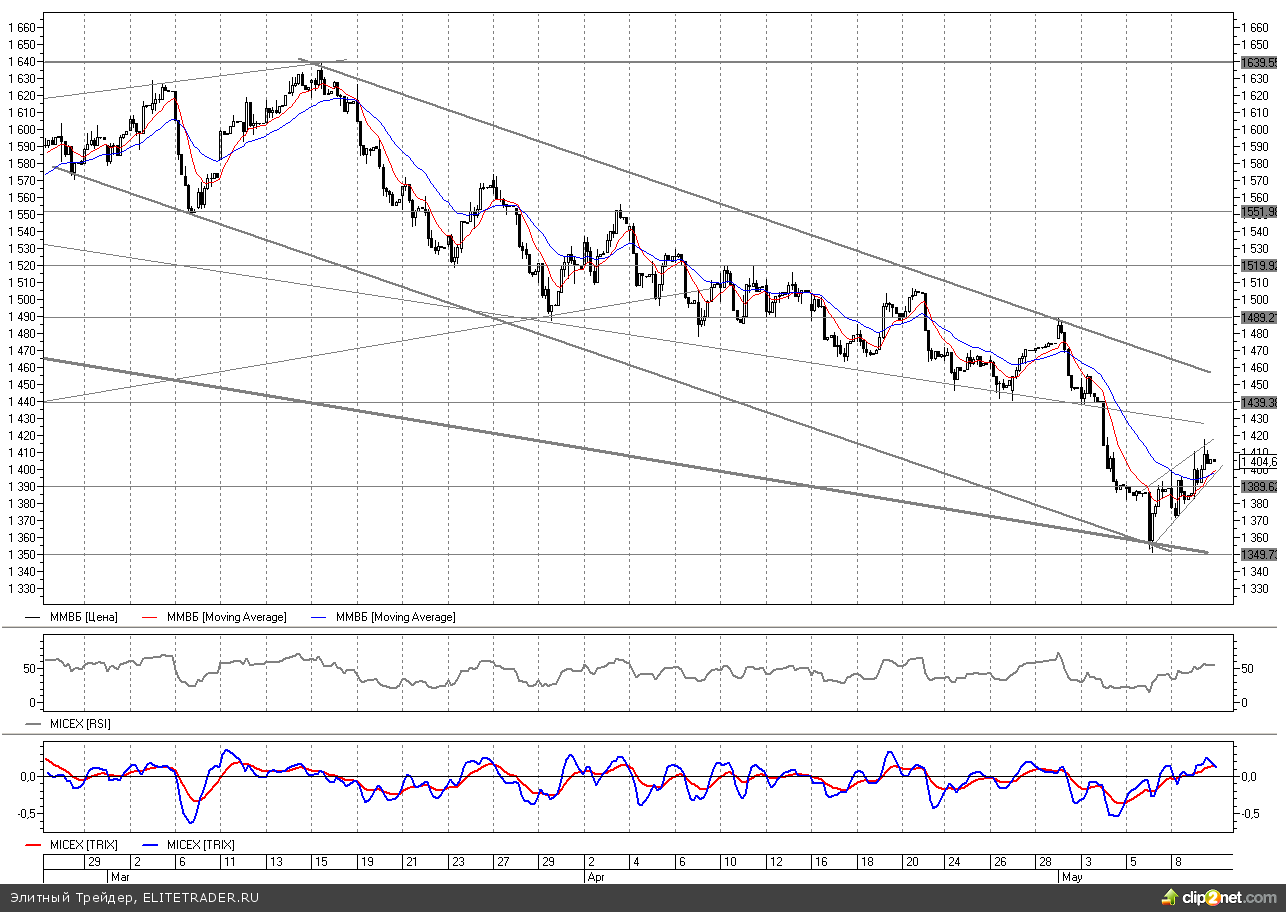Select the 1439.36 price level marker
This screenshot has height=912, width=1286.
(1259, 402)
